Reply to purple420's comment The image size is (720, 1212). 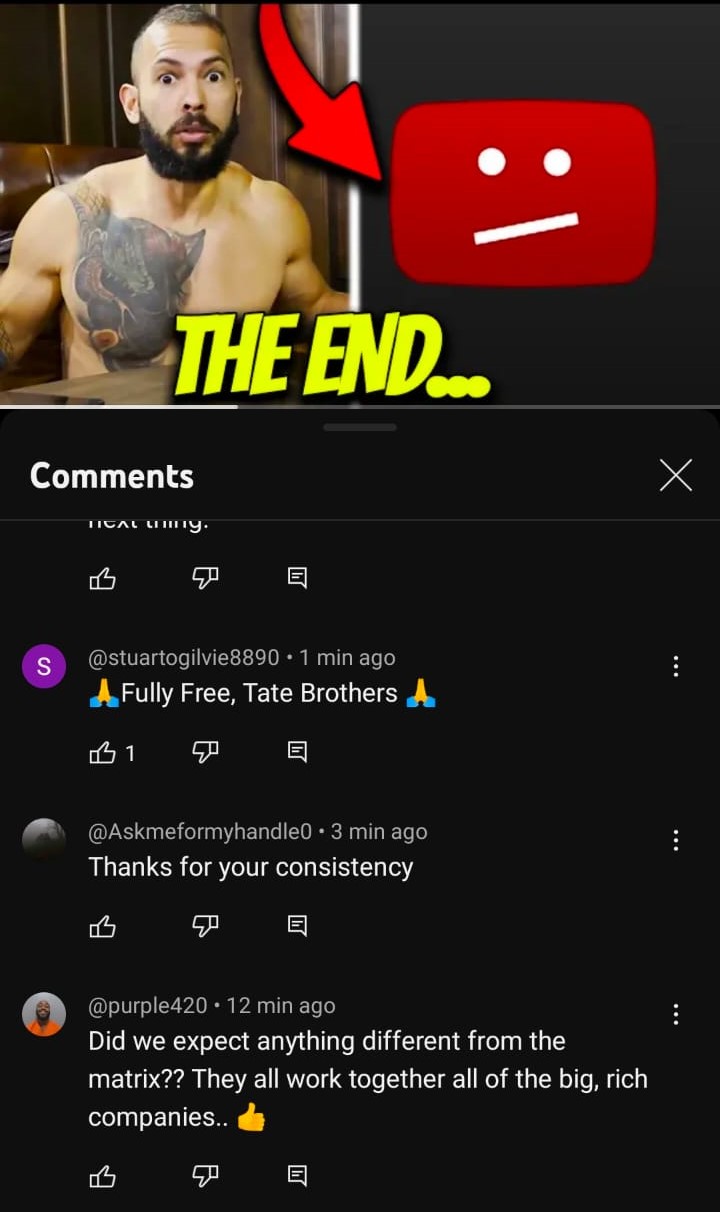tap(297, 1177)
